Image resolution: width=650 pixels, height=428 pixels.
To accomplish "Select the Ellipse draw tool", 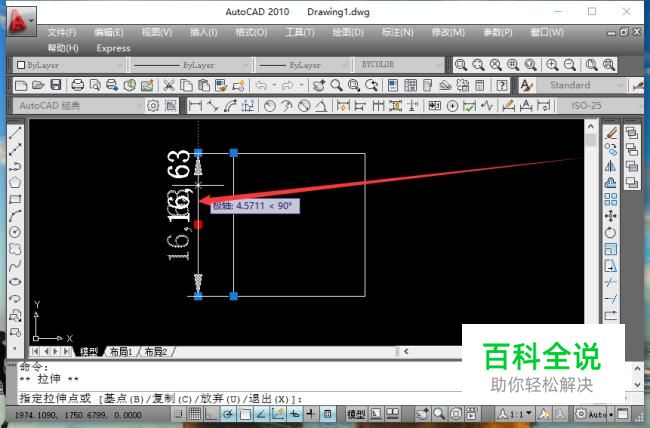I will pos(15,282).
